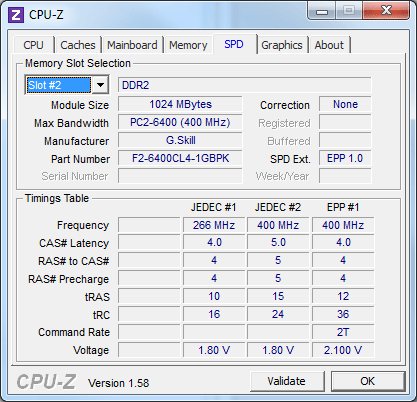The image size is (417, 402).
Task: Open the Memory tab
Action: [x=188, y=45]
